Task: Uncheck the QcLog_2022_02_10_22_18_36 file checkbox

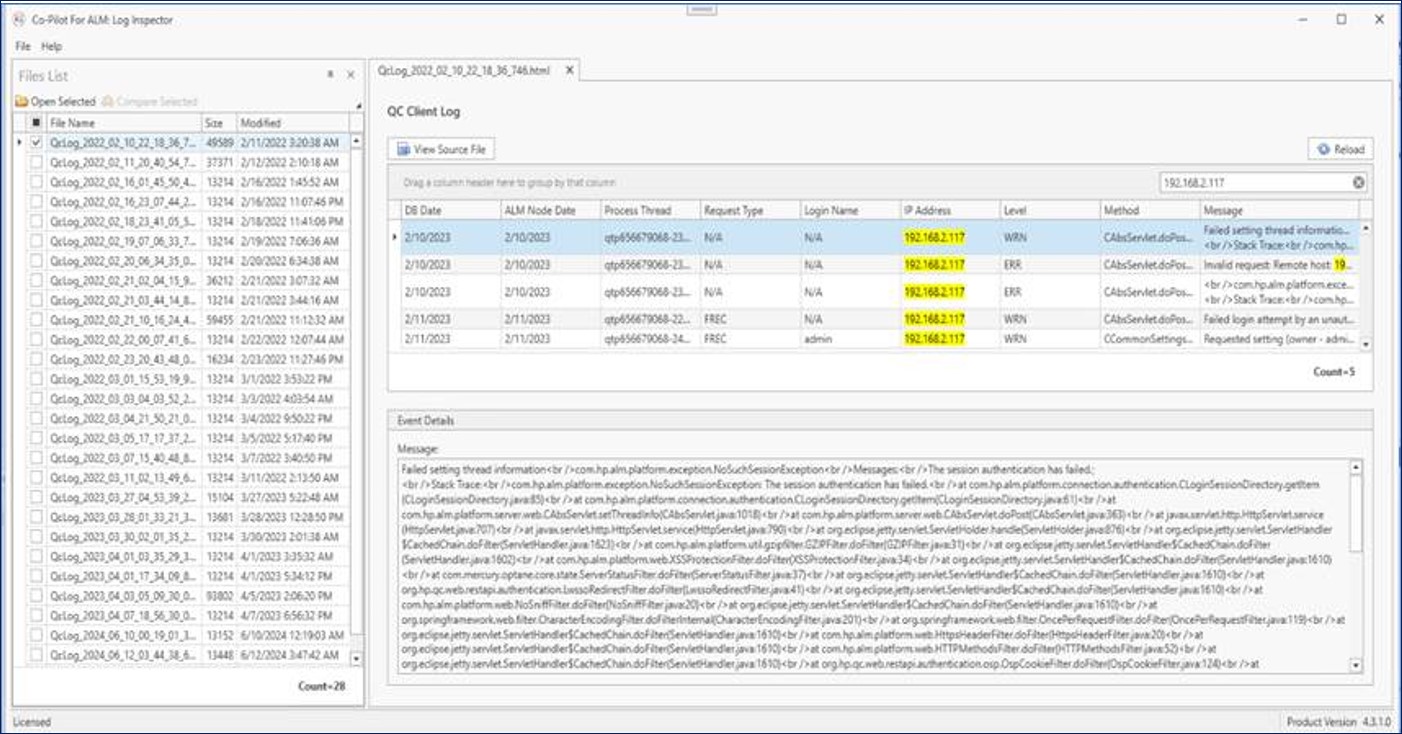Action: (37, 143)
